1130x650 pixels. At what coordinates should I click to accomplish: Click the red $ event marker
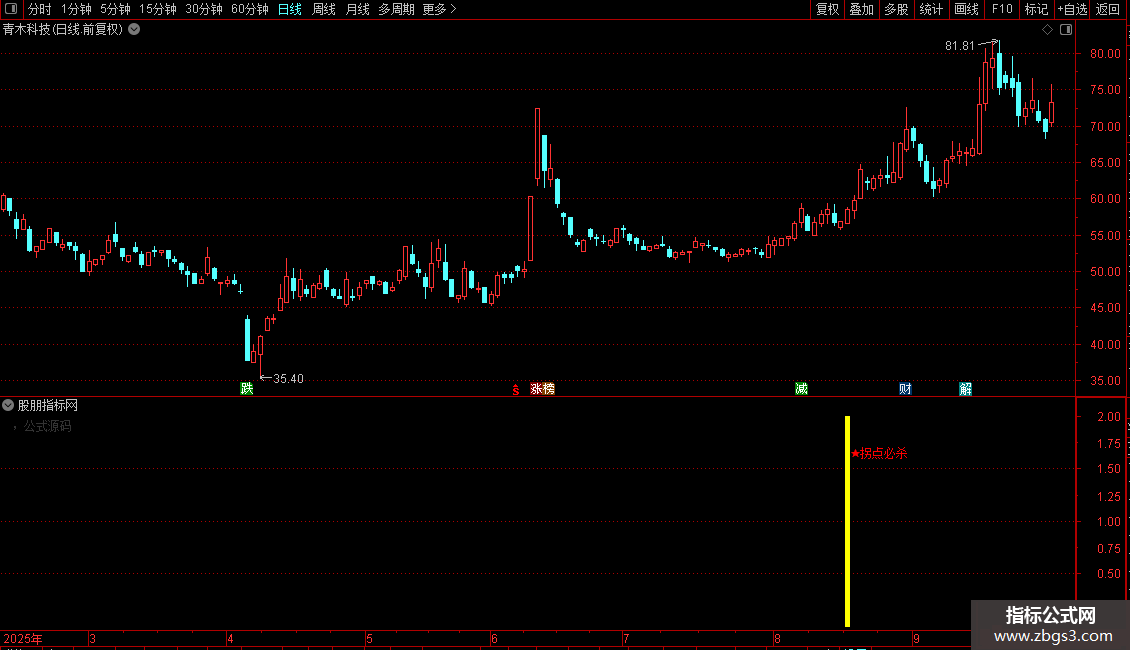point(516,390)
